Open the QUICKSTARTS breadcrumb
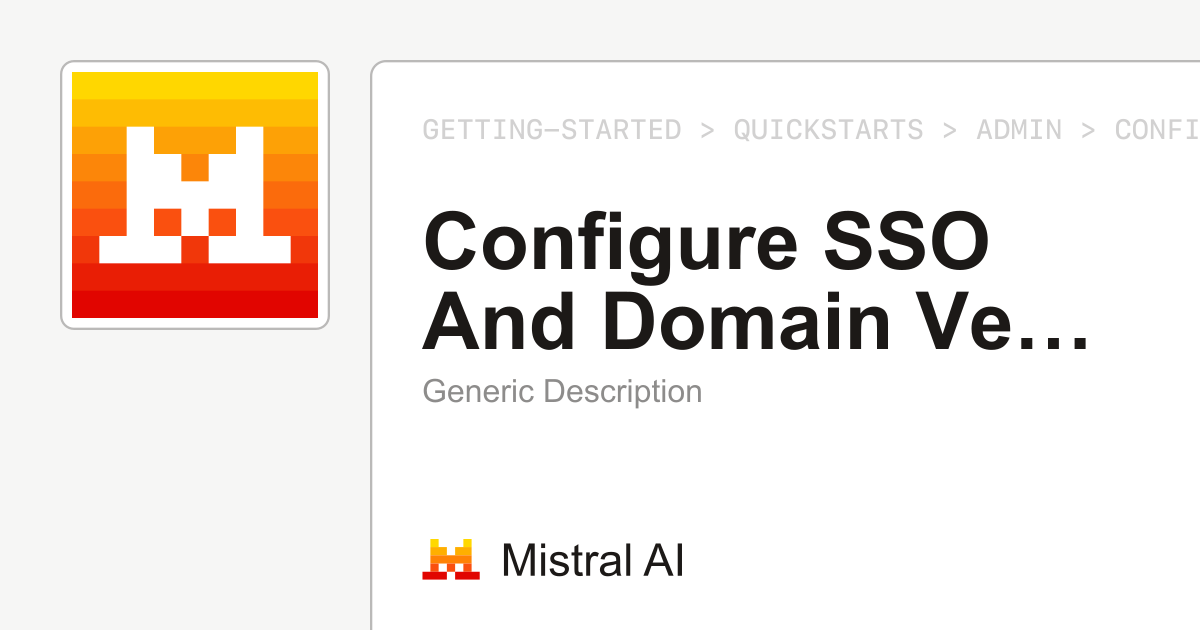 pyautogui.click(x=828, y=130)
